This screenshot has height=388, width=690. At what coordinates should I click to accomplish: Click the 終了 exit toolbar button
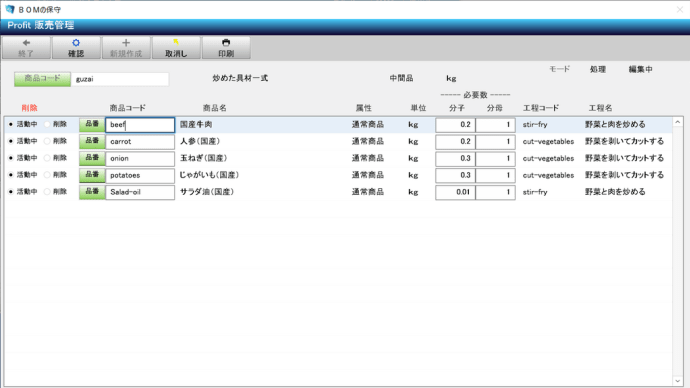pyautogui.click(x=26, y=48)
